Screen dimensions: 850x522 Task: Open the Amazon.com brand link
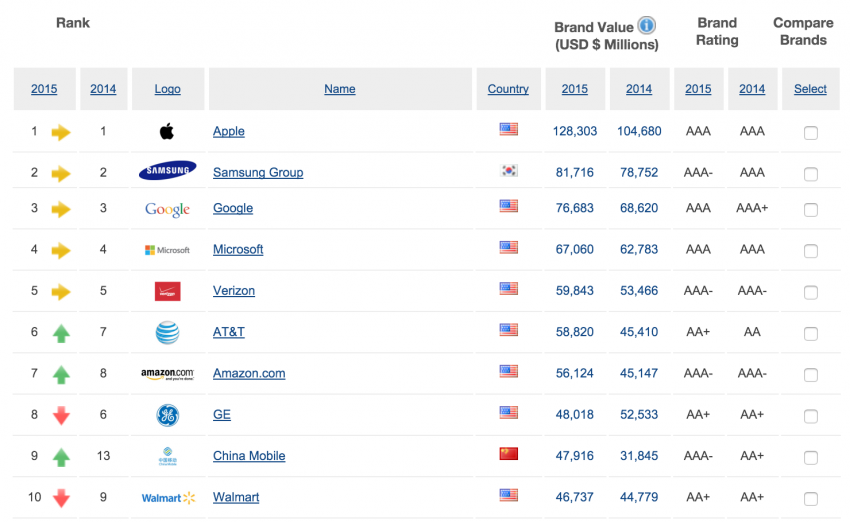point(249,373)
